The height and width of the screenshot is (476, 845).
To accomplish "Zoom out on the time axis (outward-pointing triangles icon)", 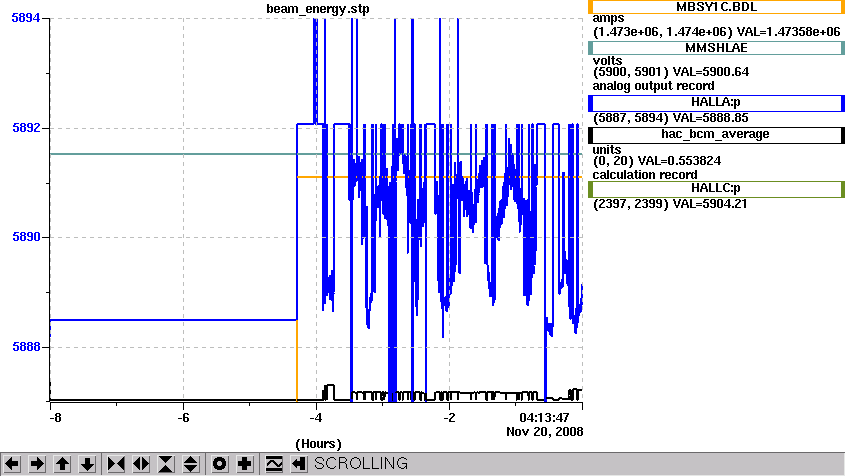I will point(141,464).
